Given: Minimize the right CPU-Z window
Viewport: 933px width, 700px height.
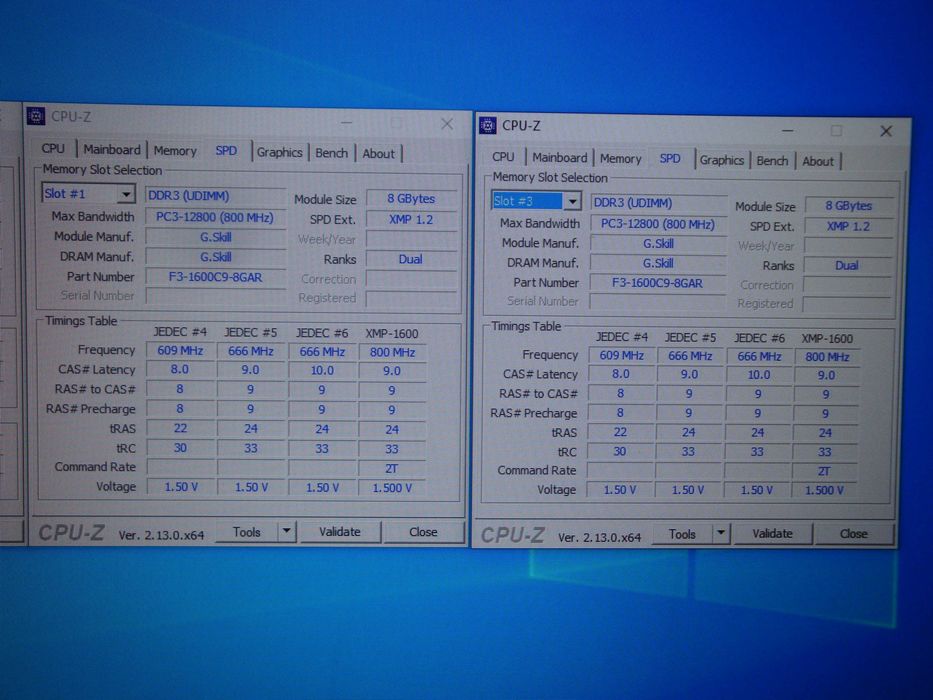Looking at the screenshot, I should (x=787, y=130).
